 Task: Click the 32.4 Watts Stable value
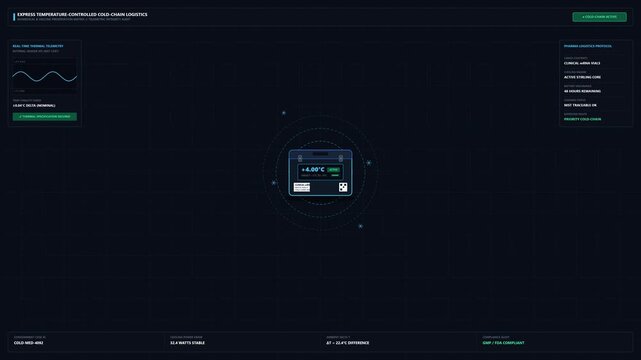click(187, 343)
